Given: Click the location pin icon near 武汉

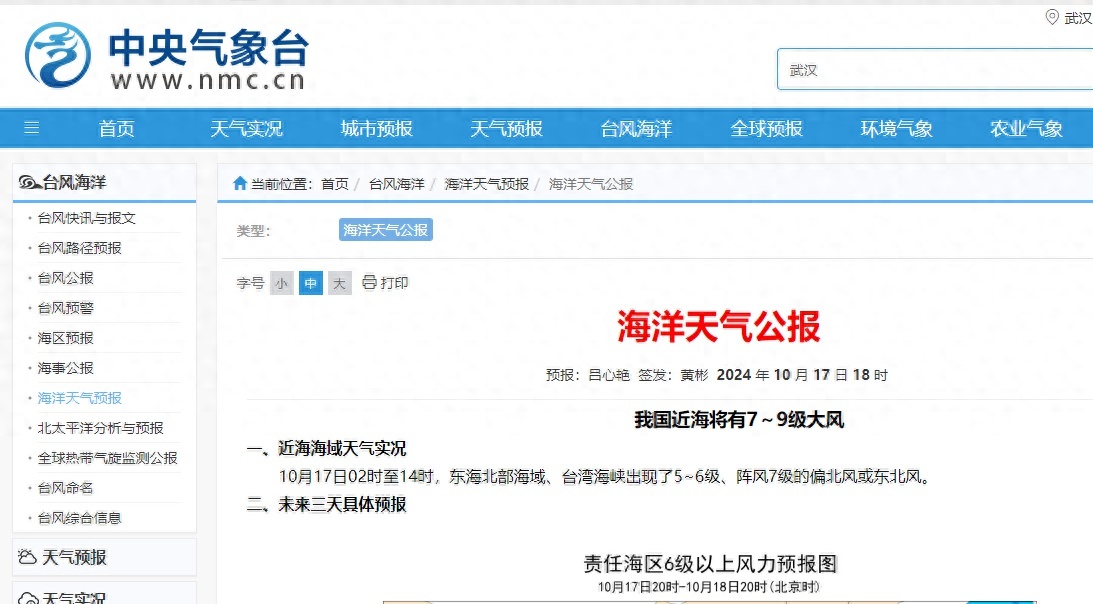Looking at the screenshot, I should (1052, 17).
